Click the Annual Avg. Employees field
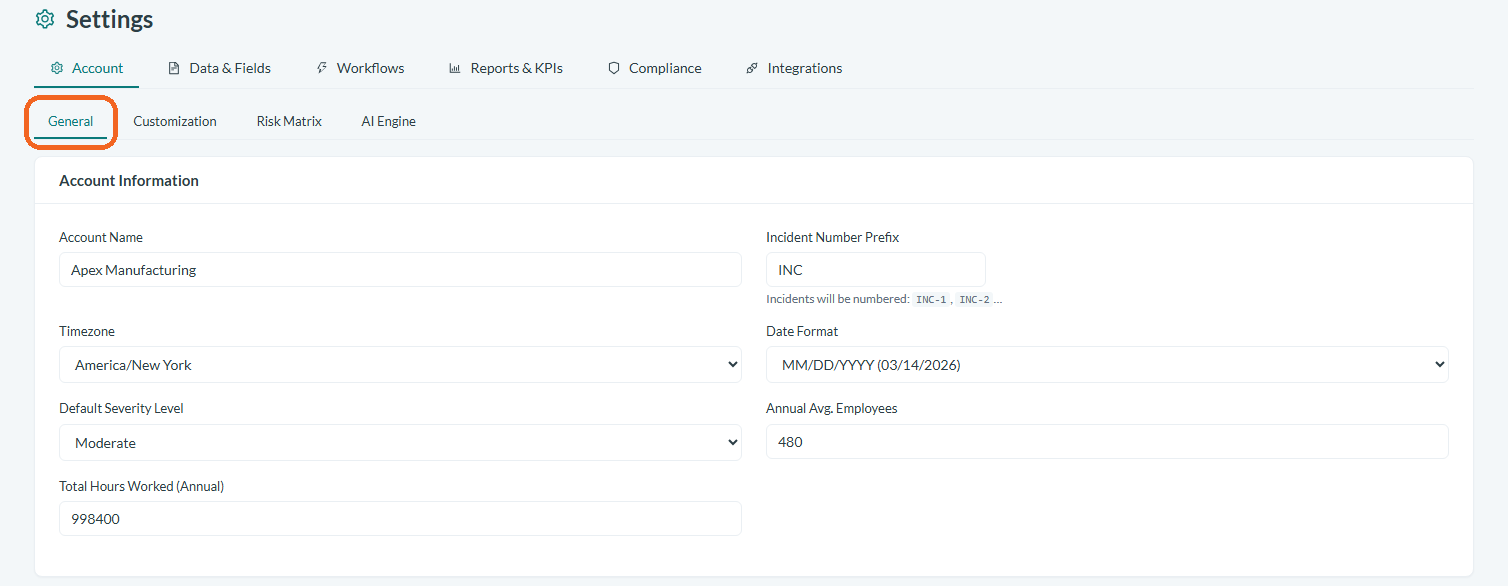 coord(1107,442)
